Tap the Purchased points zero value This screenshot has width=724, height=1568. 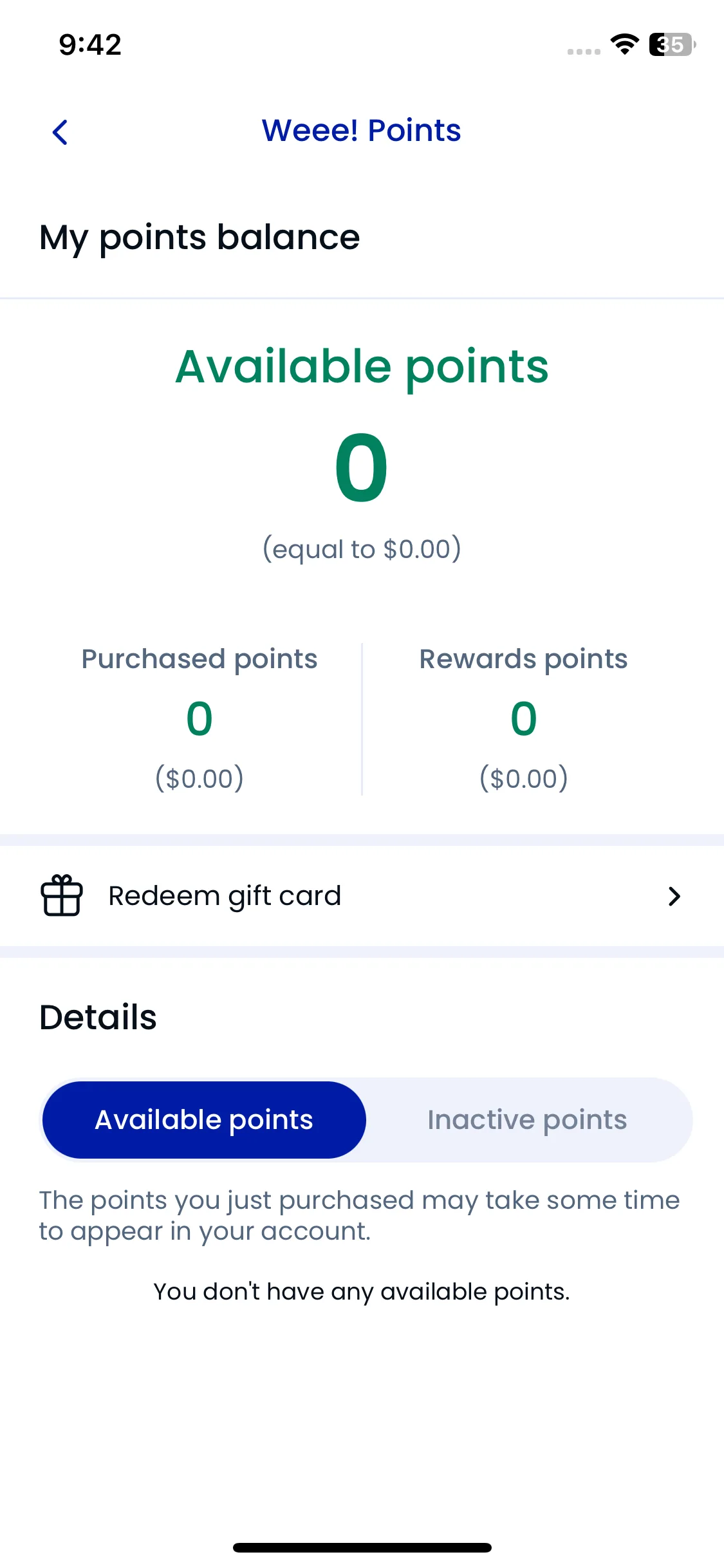pos(200,718)
